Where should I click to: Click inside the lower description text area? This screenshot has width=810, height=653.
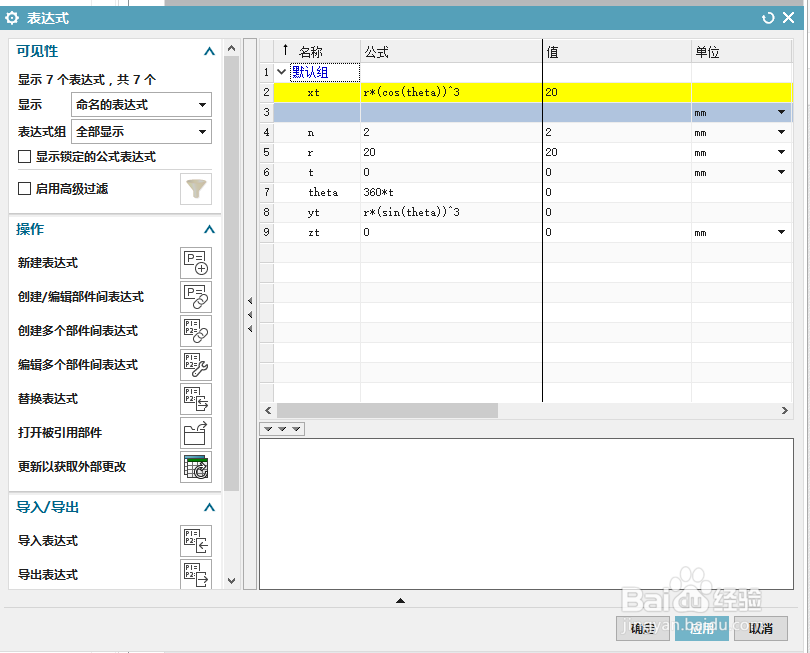pos(526,514)
